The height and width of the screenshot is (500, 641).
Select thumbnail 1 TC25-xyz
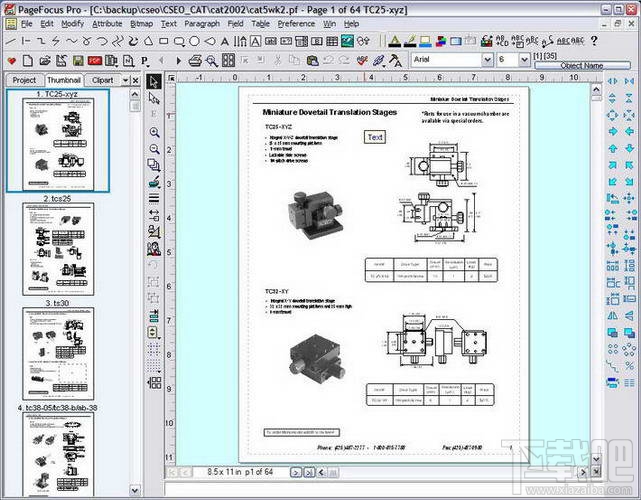coord(58,143)
